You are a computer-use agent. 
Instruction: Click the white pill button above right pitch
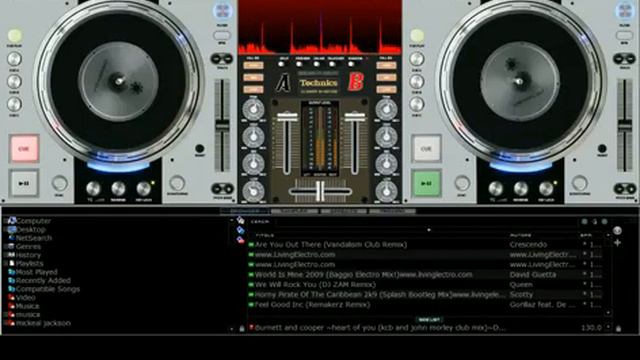pos(624,36)
